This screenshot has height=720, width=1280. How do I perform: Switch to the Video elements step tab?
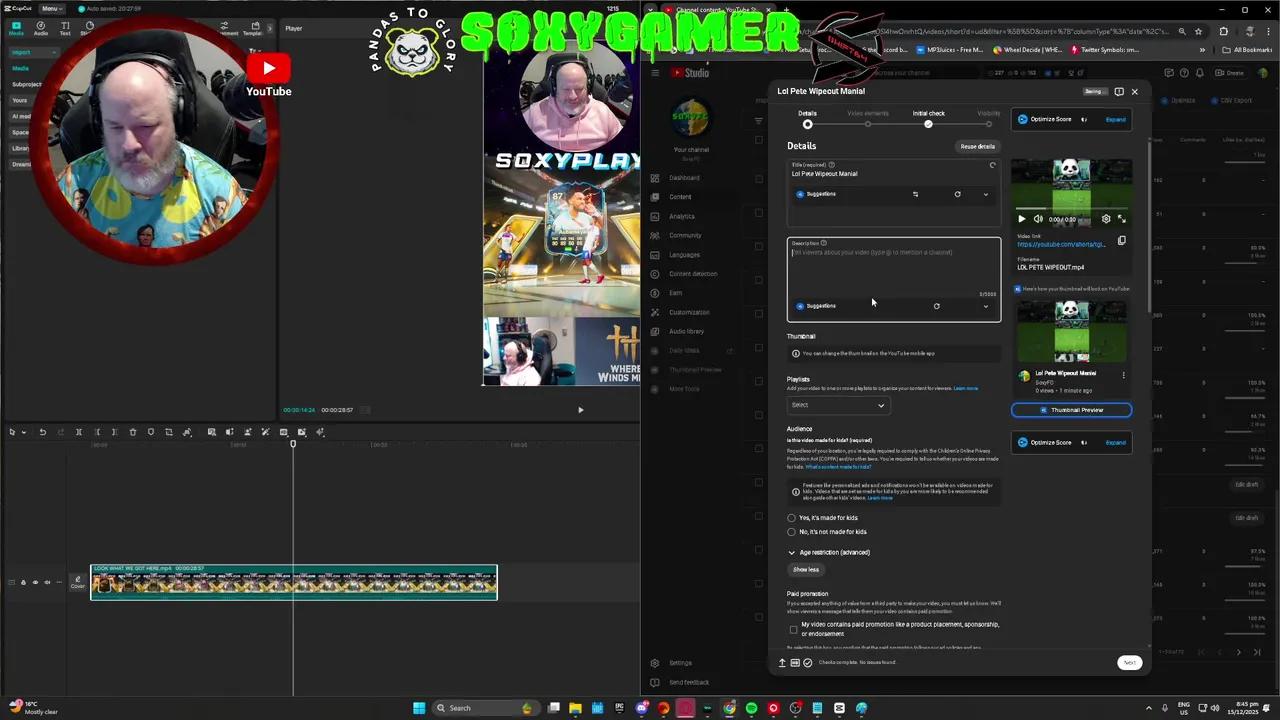[868, 113]
